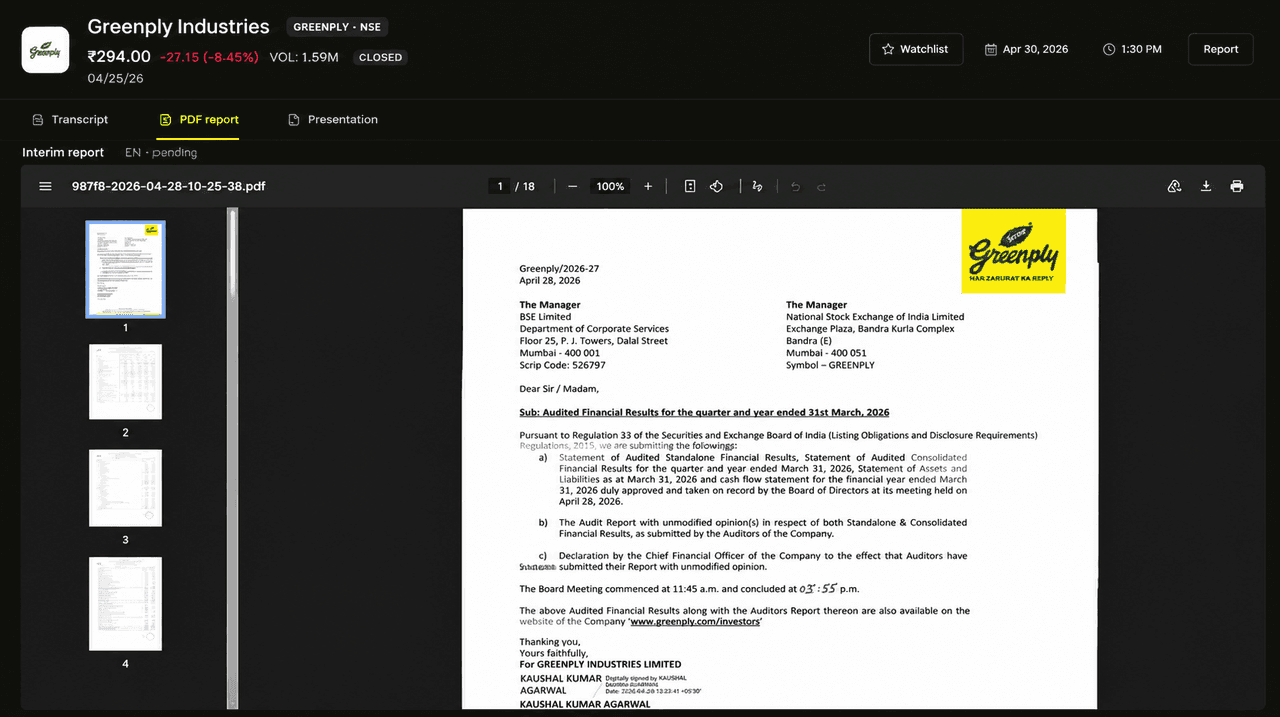Jump to page 3 thumbnail
Viewport: 1280px width, 717px height.
[125, 488]
